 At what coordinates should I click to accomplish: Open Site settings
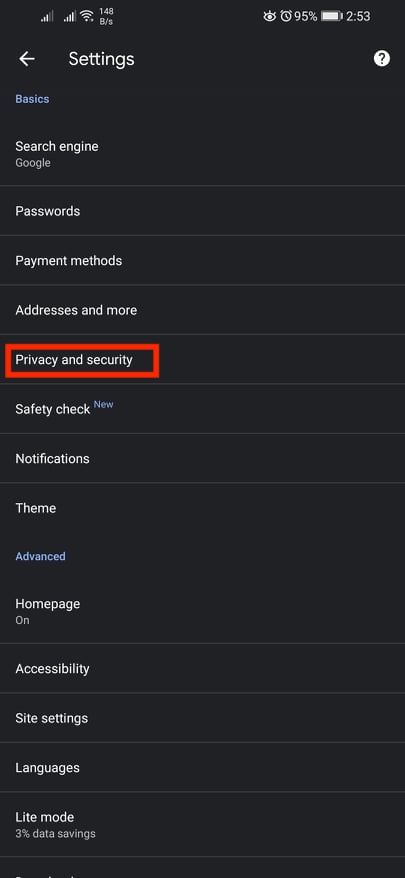click(x=202, y=718)
